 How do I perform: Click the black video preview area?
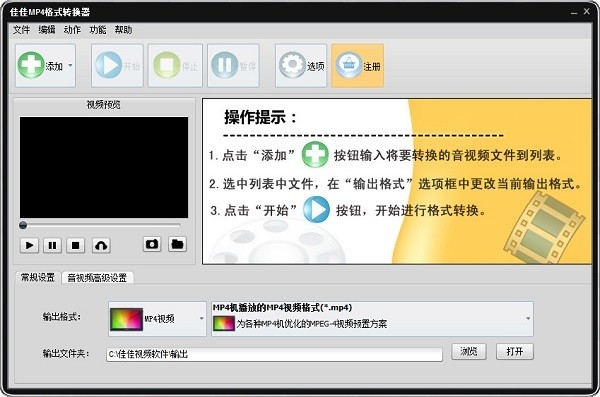pos(104,167)
